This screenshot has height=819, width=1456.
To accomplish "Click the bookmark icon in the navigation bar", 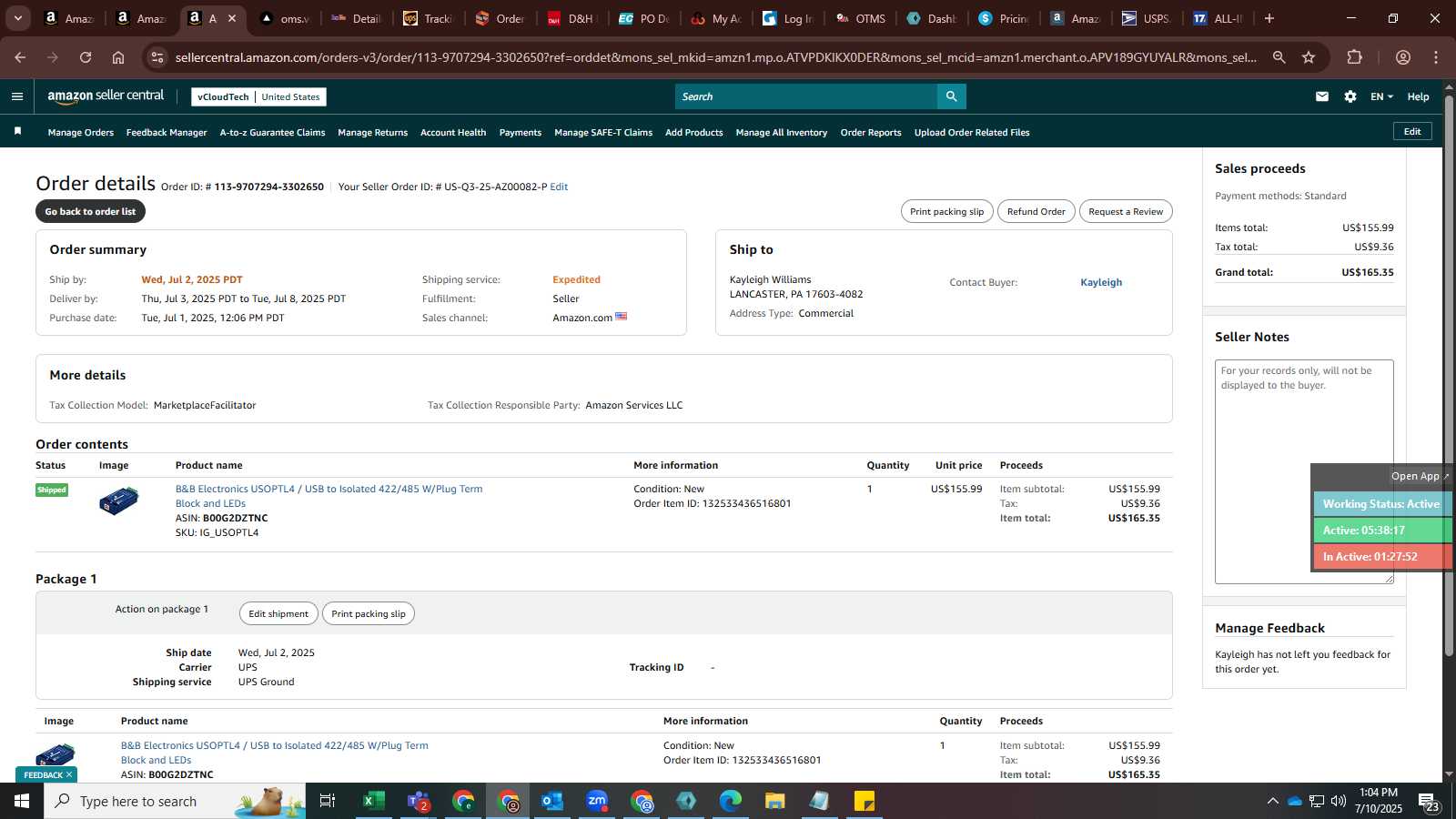I will click(x=17, y=132).
